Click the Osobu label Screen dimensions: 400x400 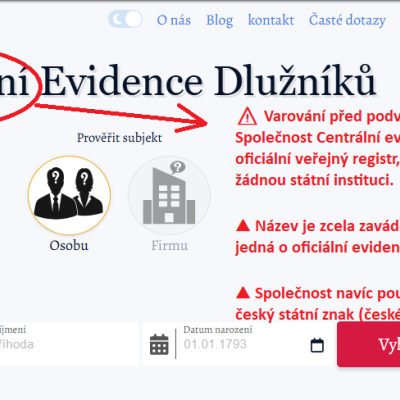pos(69,246)
